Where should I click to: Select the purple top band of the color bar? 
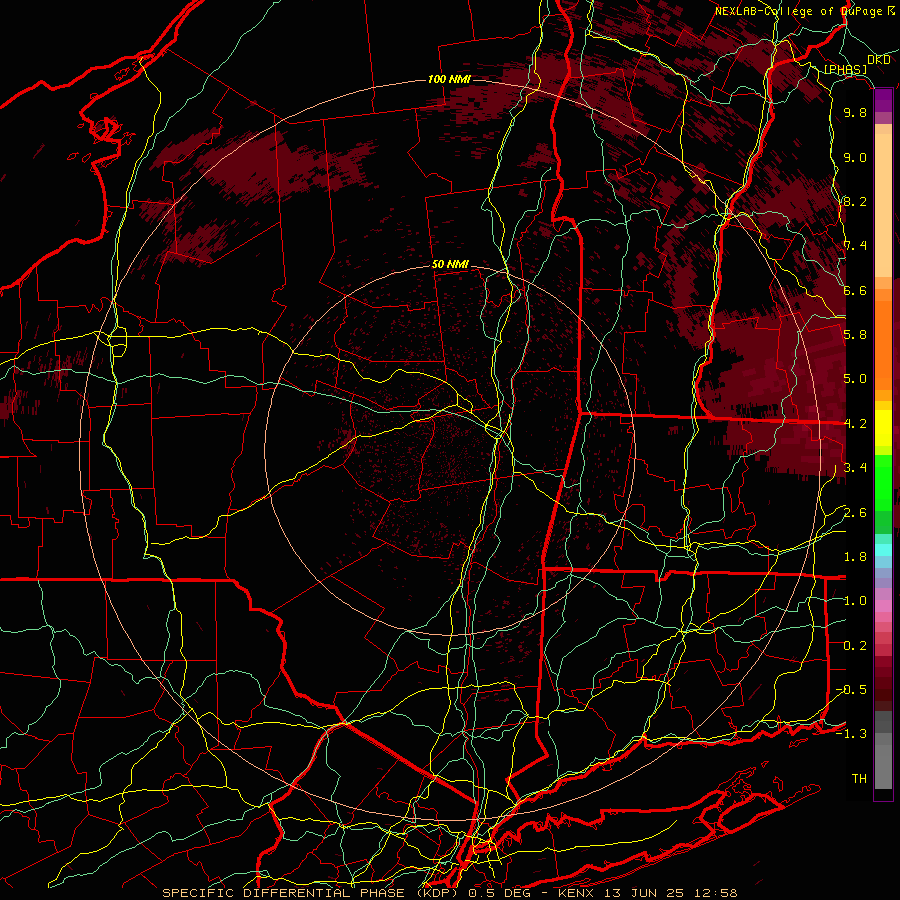[883, 101]
